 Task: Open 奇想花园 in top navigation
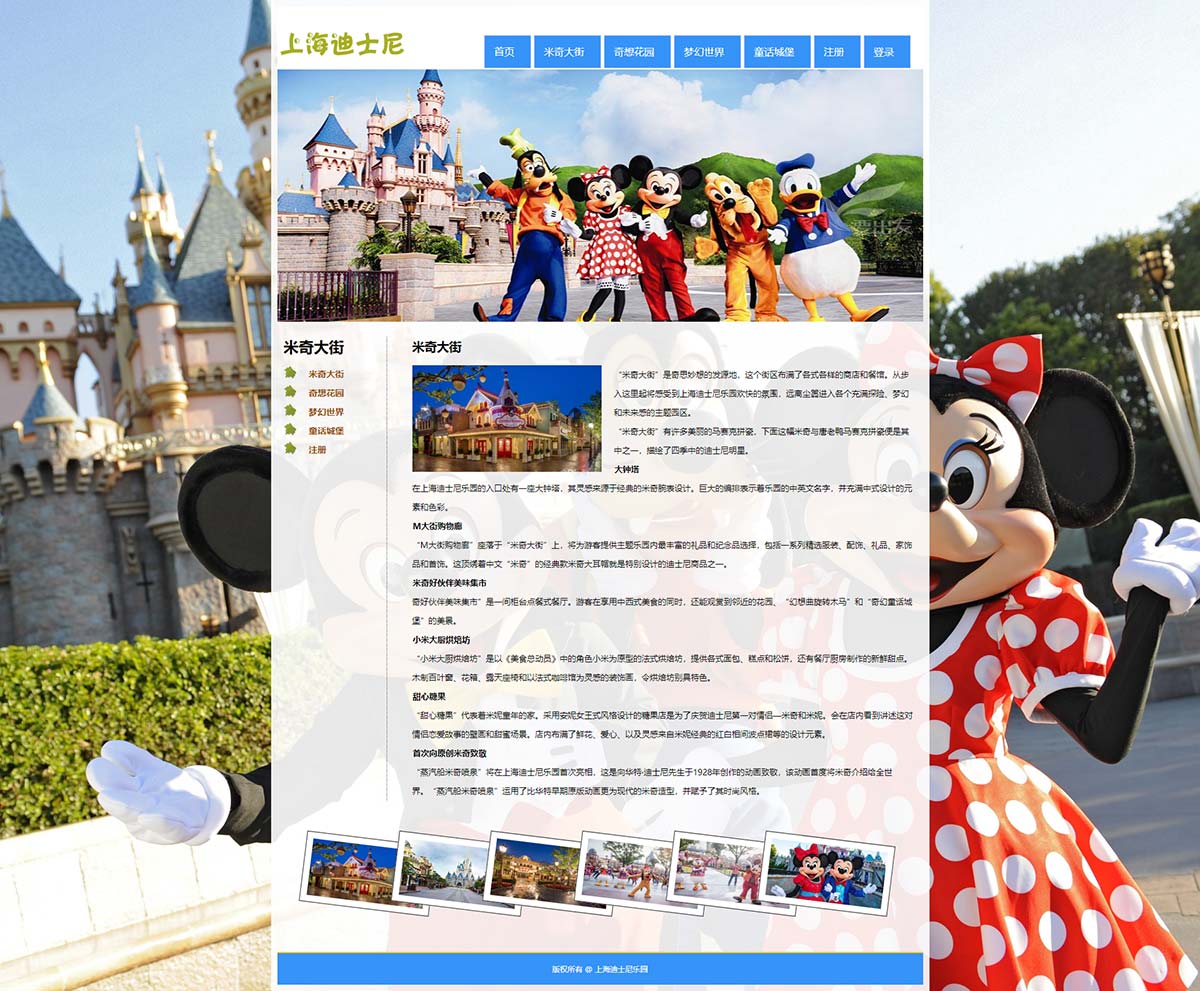coord(637,52)
